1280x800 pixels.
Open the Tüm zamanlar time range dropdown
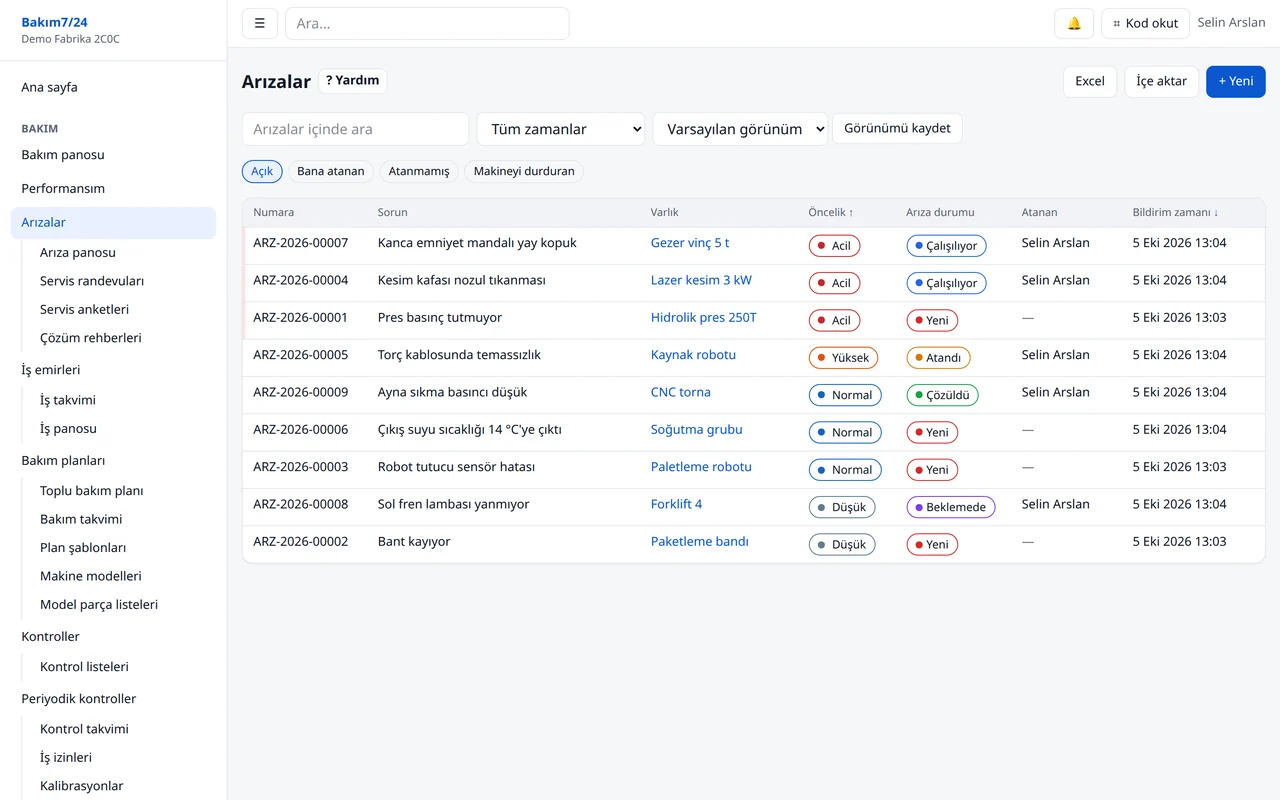(x=561, y=129)
